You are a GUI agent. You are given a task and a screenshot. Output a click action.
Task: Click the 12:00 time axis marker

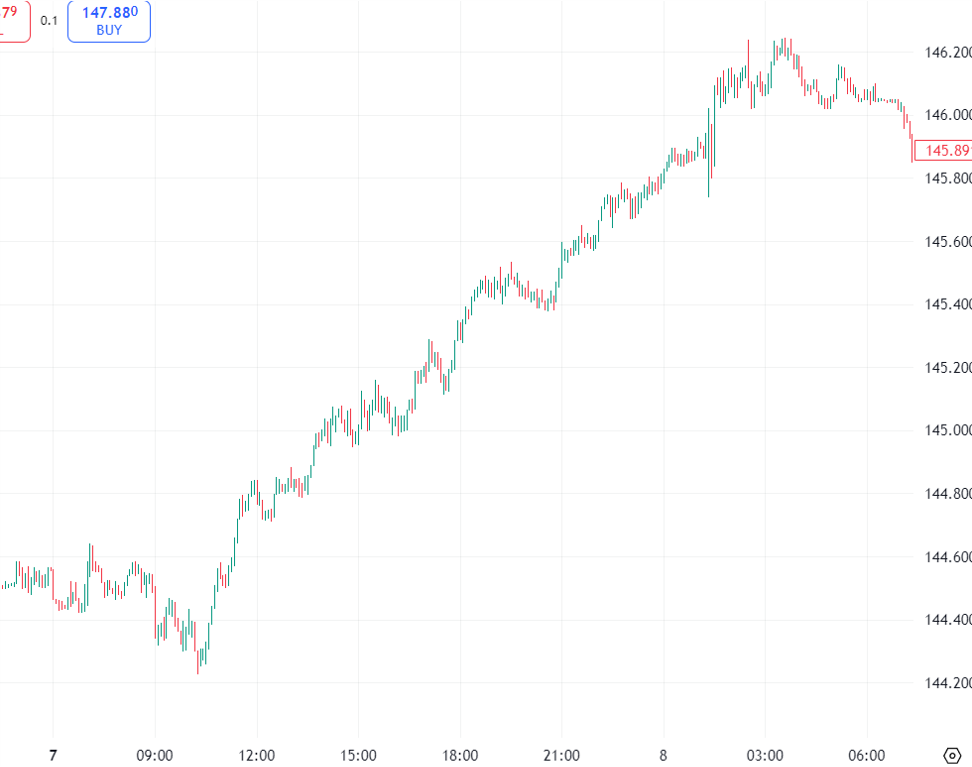(257, 755)
